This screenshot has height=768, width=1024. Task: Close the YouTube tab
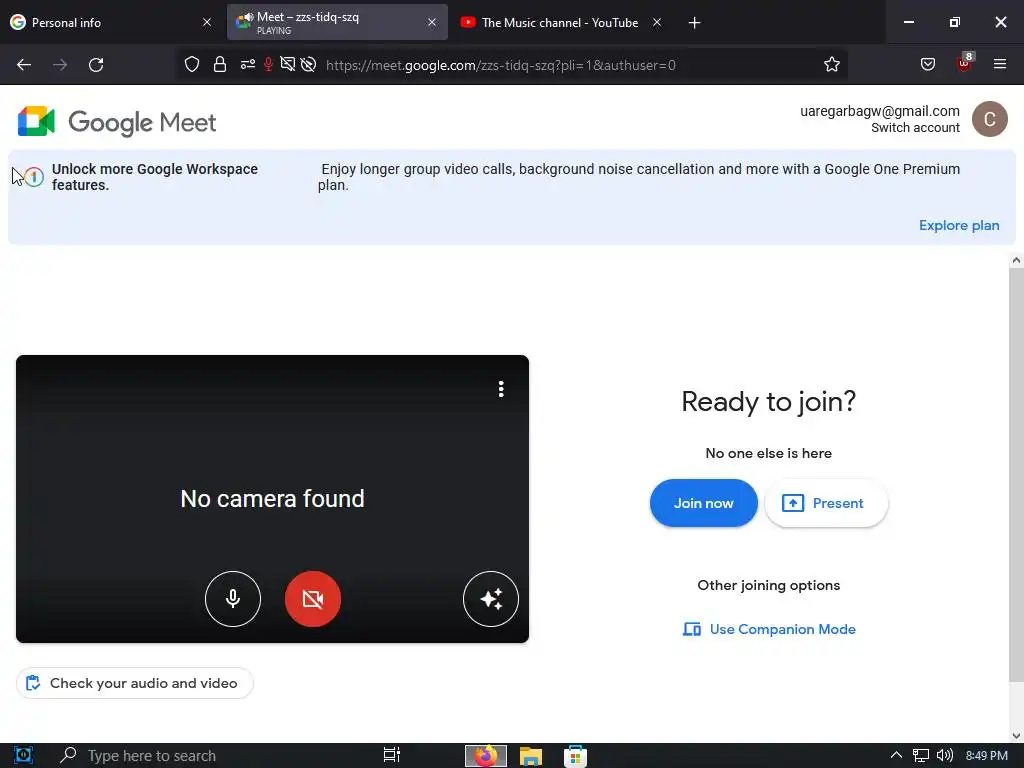tap(657, 22)
